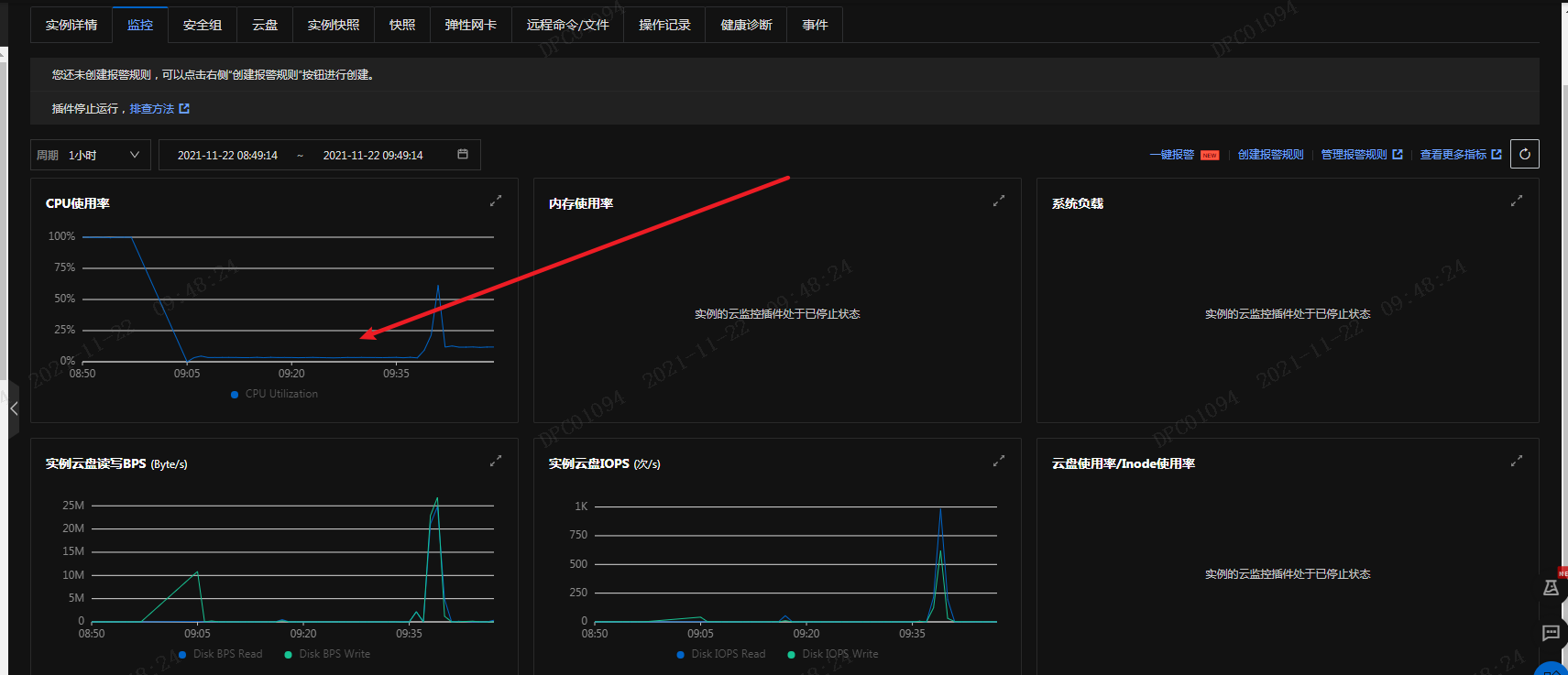The height and width of the screenshot is (675, 1568).
Task: Open the 快照 tab
Action: click(402, 25)
